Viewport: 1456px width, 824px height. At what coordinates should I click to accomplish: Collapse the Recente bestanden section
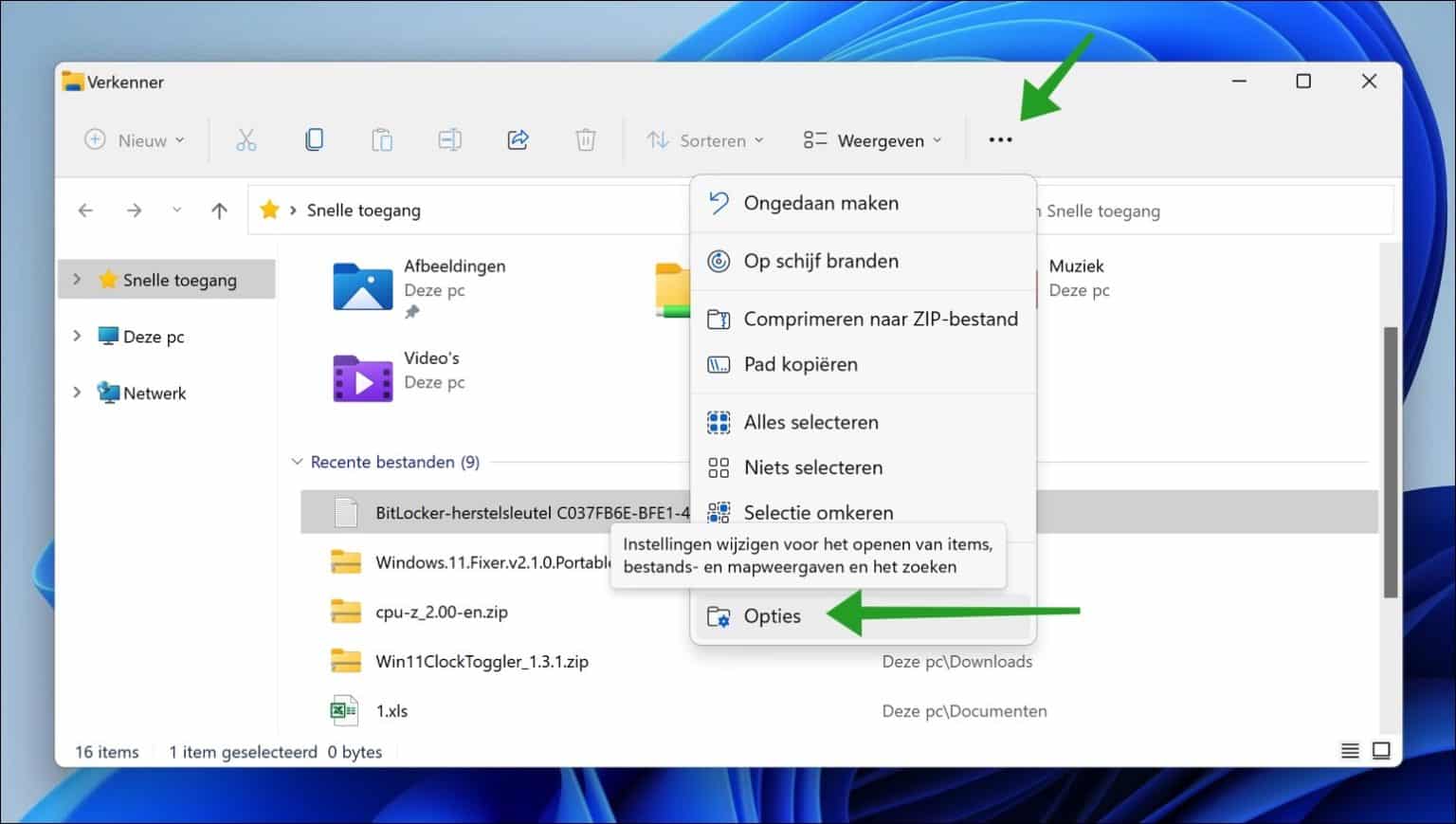pos(296,462)
